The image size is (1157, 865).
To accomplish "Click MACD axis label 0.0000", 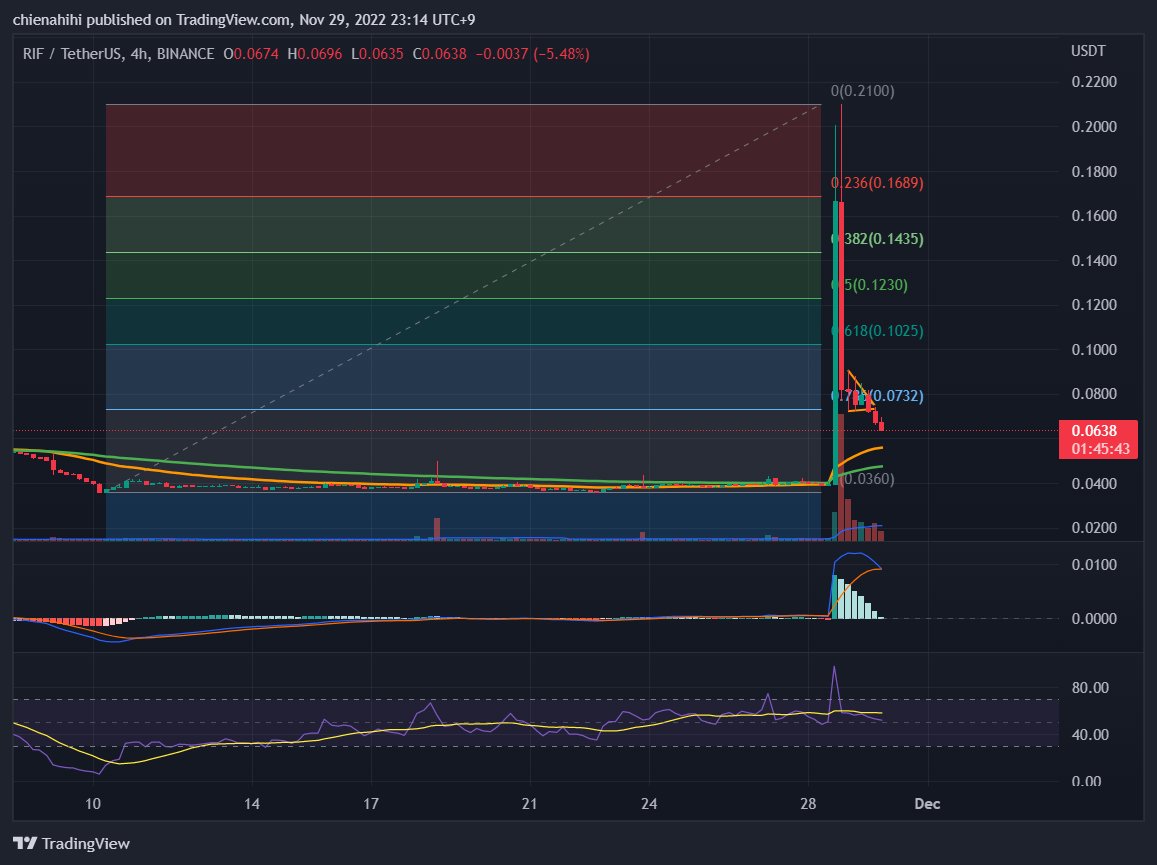I will click(x=1094, y=618).
